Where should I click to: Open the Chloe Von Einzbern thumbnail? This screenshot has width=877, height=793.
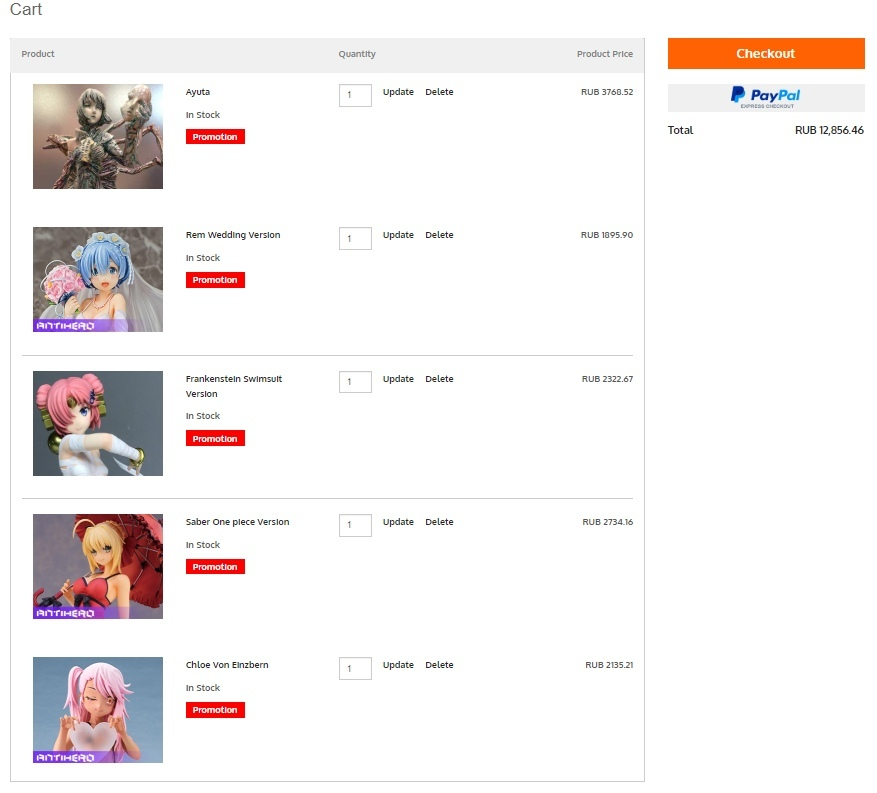[x=98, y=710]
